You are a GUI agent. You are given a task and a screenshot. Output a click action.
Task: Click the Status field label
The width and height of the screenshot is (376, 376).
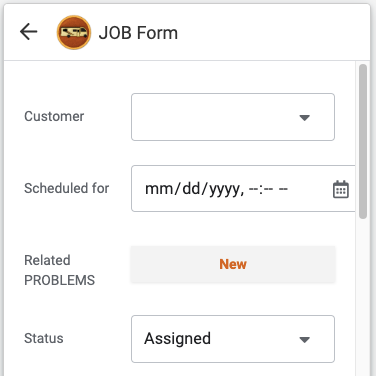[x=44, y=338]
